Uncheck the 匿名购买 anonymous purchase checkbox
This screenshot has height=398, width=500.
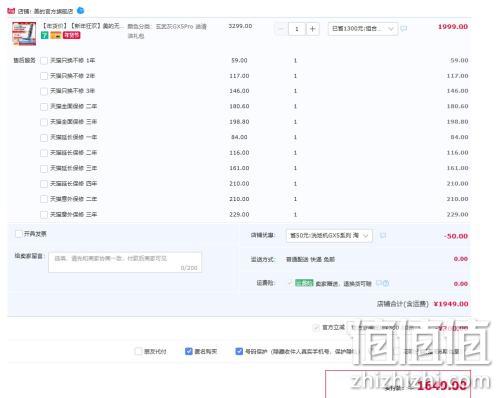coord(189,351)
